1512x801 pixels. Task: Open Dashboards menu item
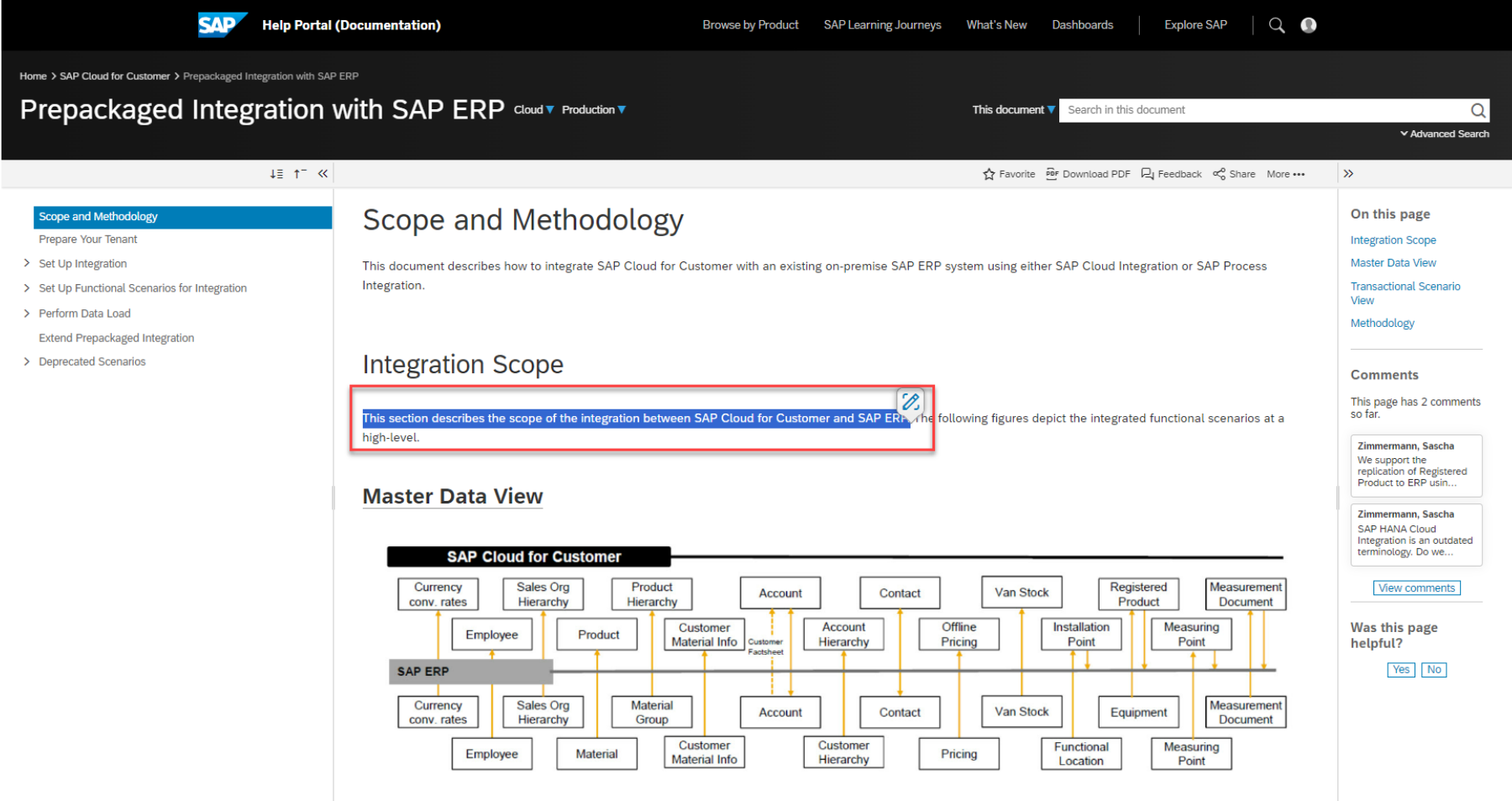1083,25
